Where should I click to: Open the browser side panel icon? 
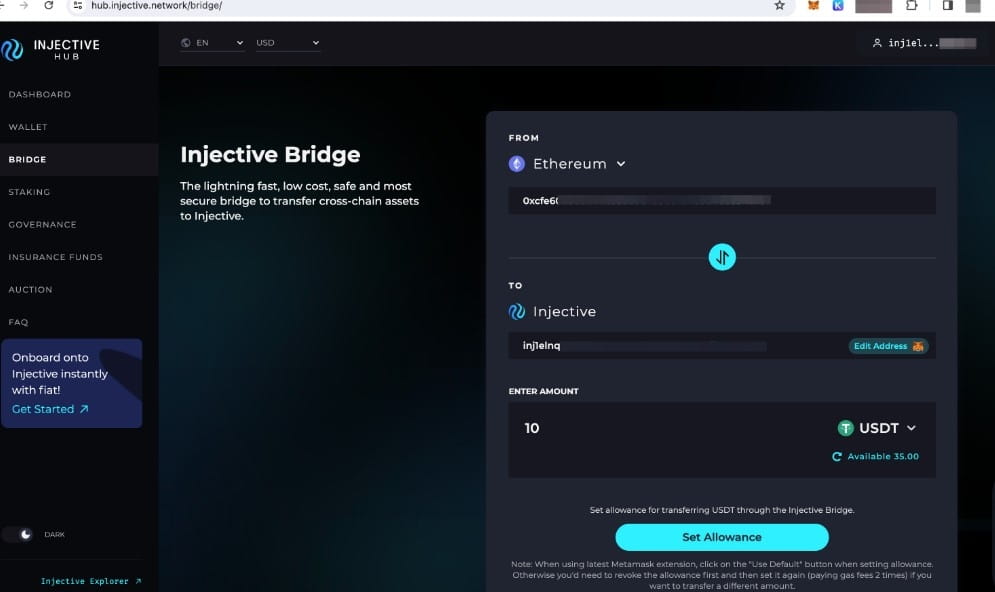tap(947, 6)
